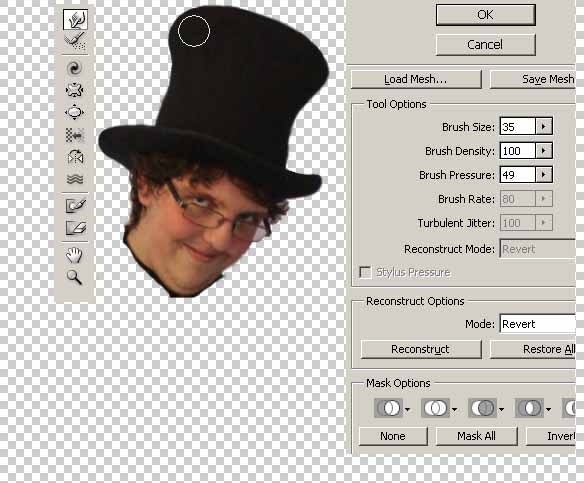
Task: Select the Twirl Clockwise tool
Action: [74, 68]
